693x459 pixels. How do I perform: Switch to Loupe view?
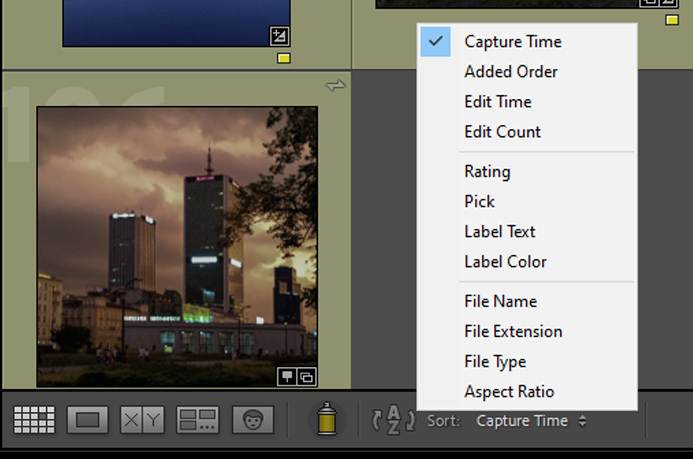click(x=88, y=420)
